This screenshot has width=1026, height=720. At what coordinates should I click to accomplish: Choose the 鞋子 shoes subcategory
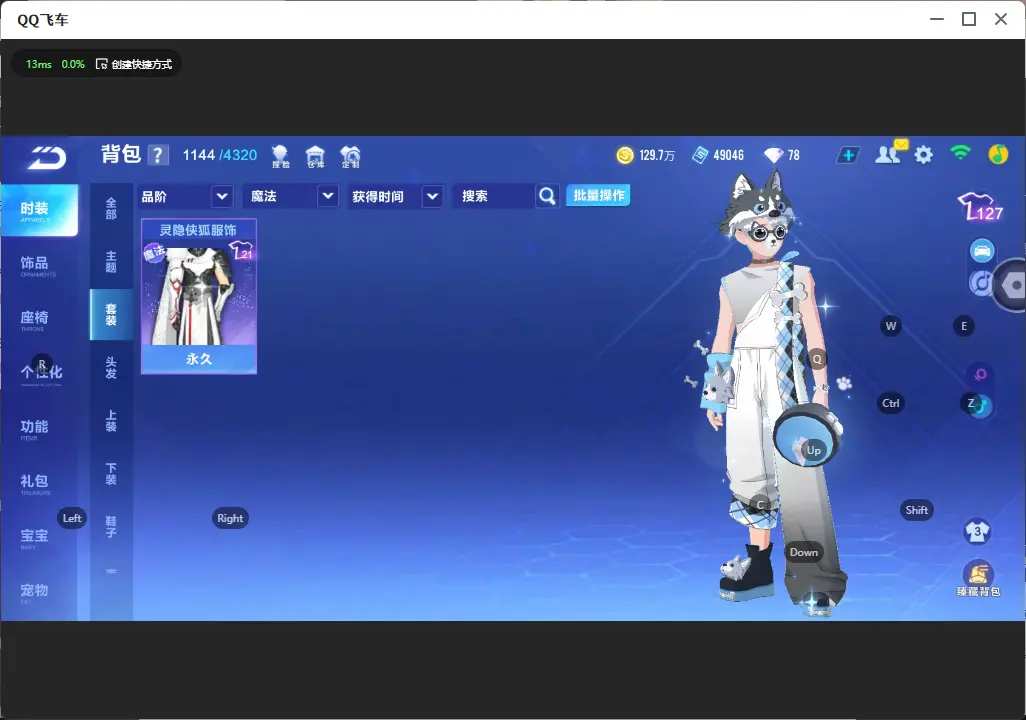[111, 527]
